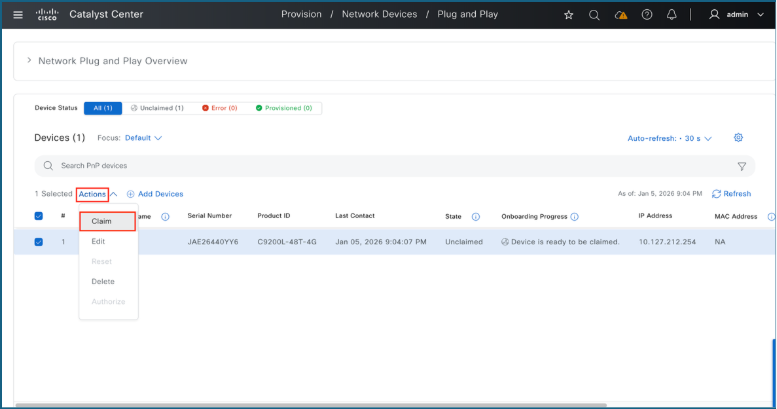This screenshot has height=409, width=777.
Task: Open the admin user profile icon
Action: (x=714, y=14)
